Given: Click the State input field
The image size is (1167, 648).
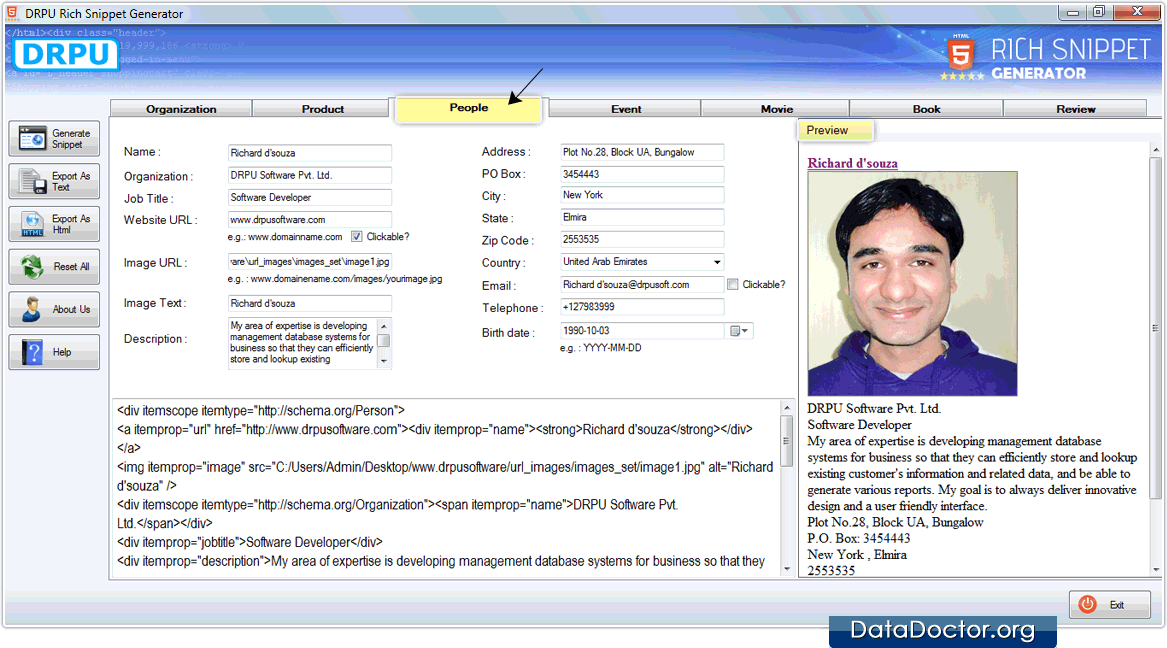Looking at the screenshot, I should [x=642, y=217].
